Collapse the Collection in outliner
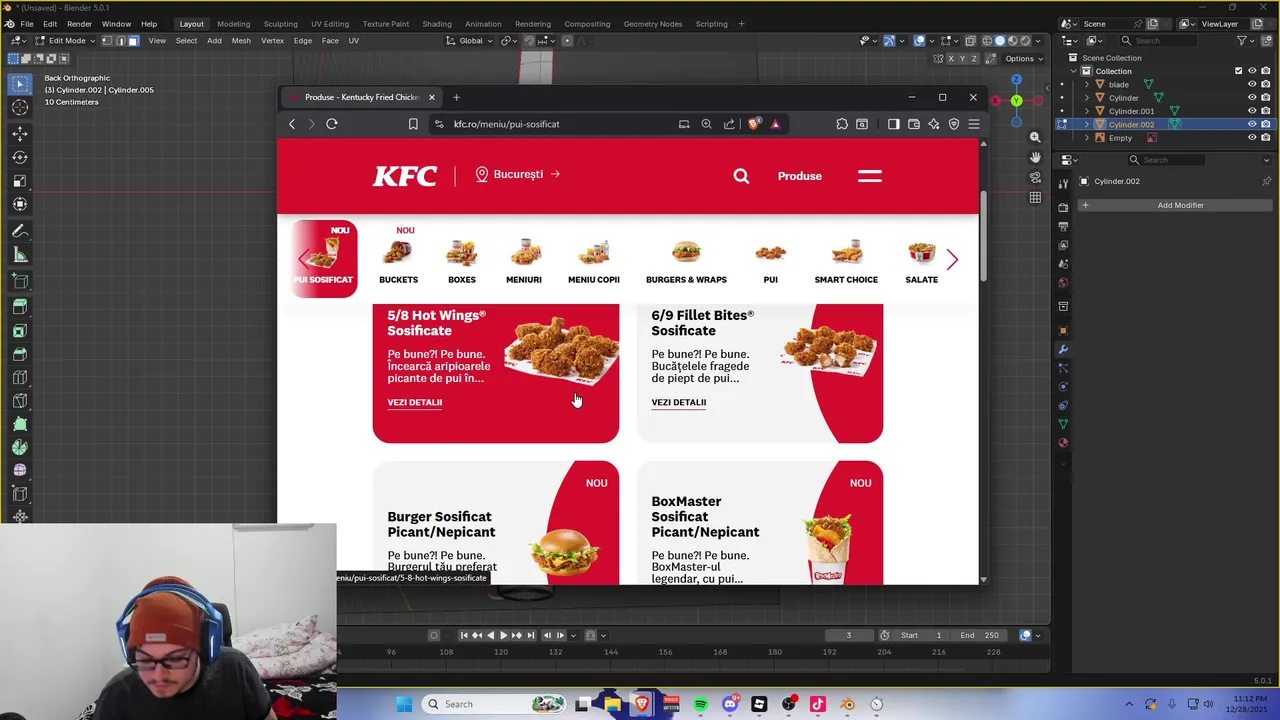This screenshot has width=1280, height=720. [1074, 71]
